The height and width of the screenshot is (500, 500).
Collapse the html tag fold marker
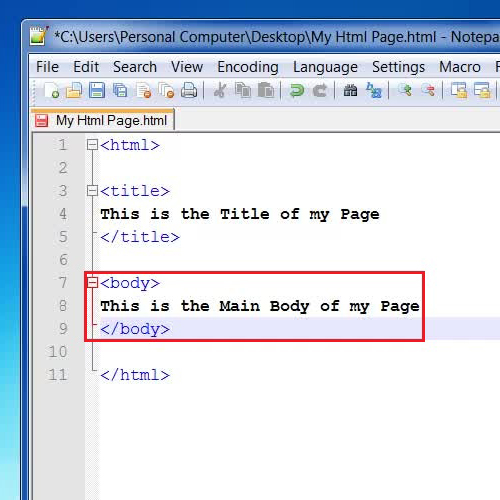(x=92, y=145)
